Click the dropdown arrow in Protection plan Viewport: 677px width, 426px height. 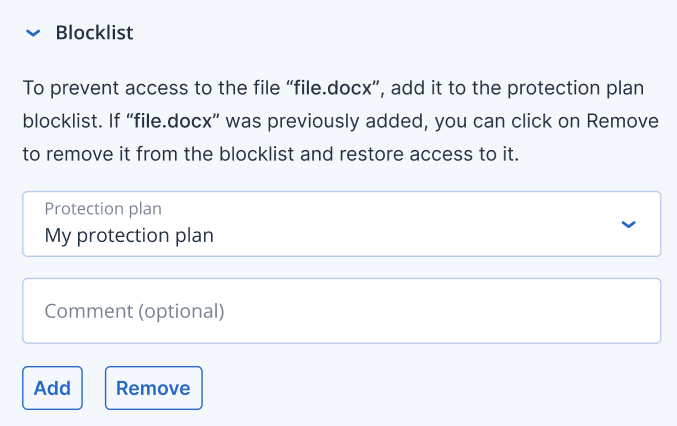pos(628,224)
